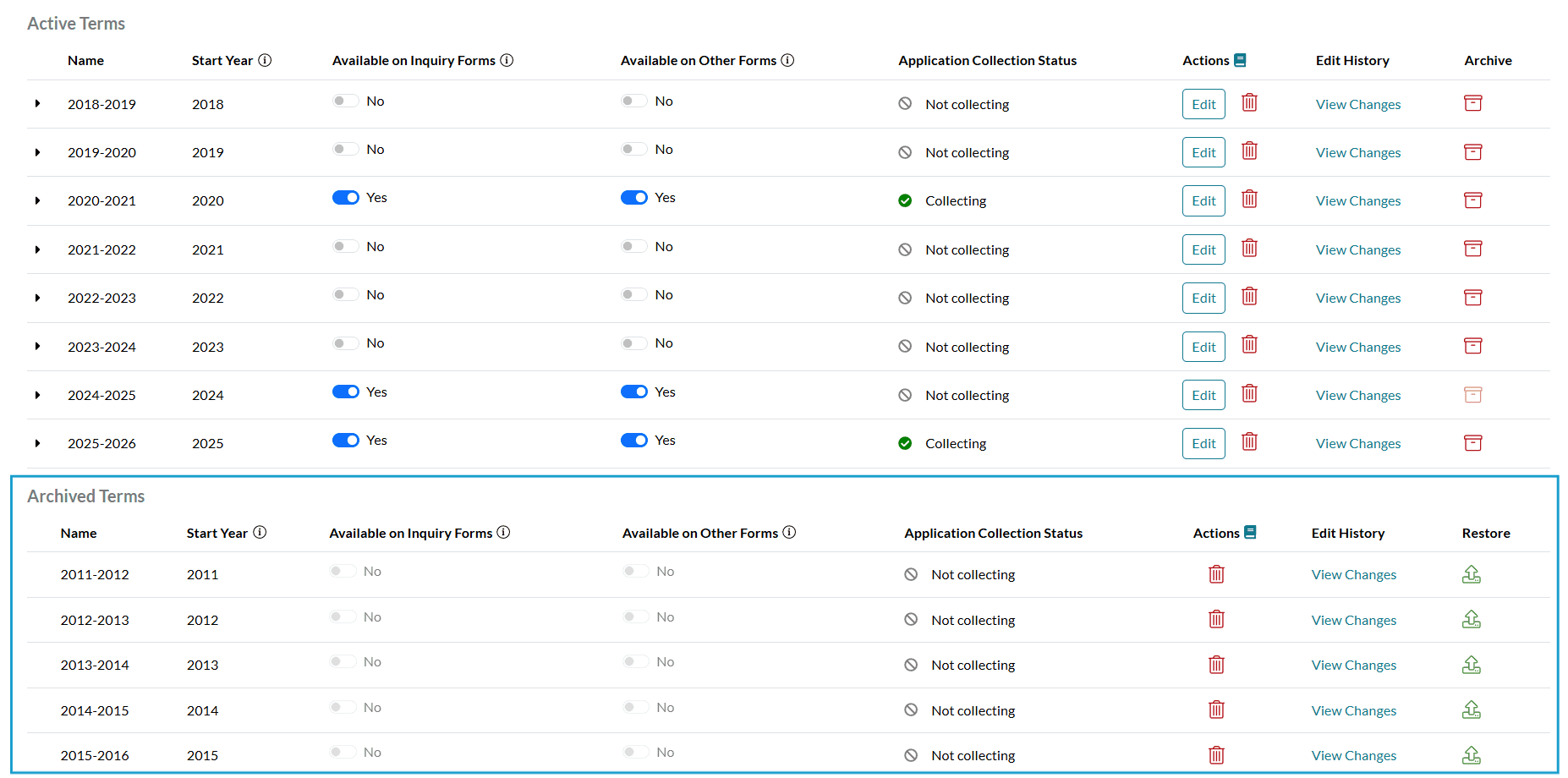1568x778 pixels.
Task: Expand the 2022-2023 term row
Action: (x=37, y=298)
